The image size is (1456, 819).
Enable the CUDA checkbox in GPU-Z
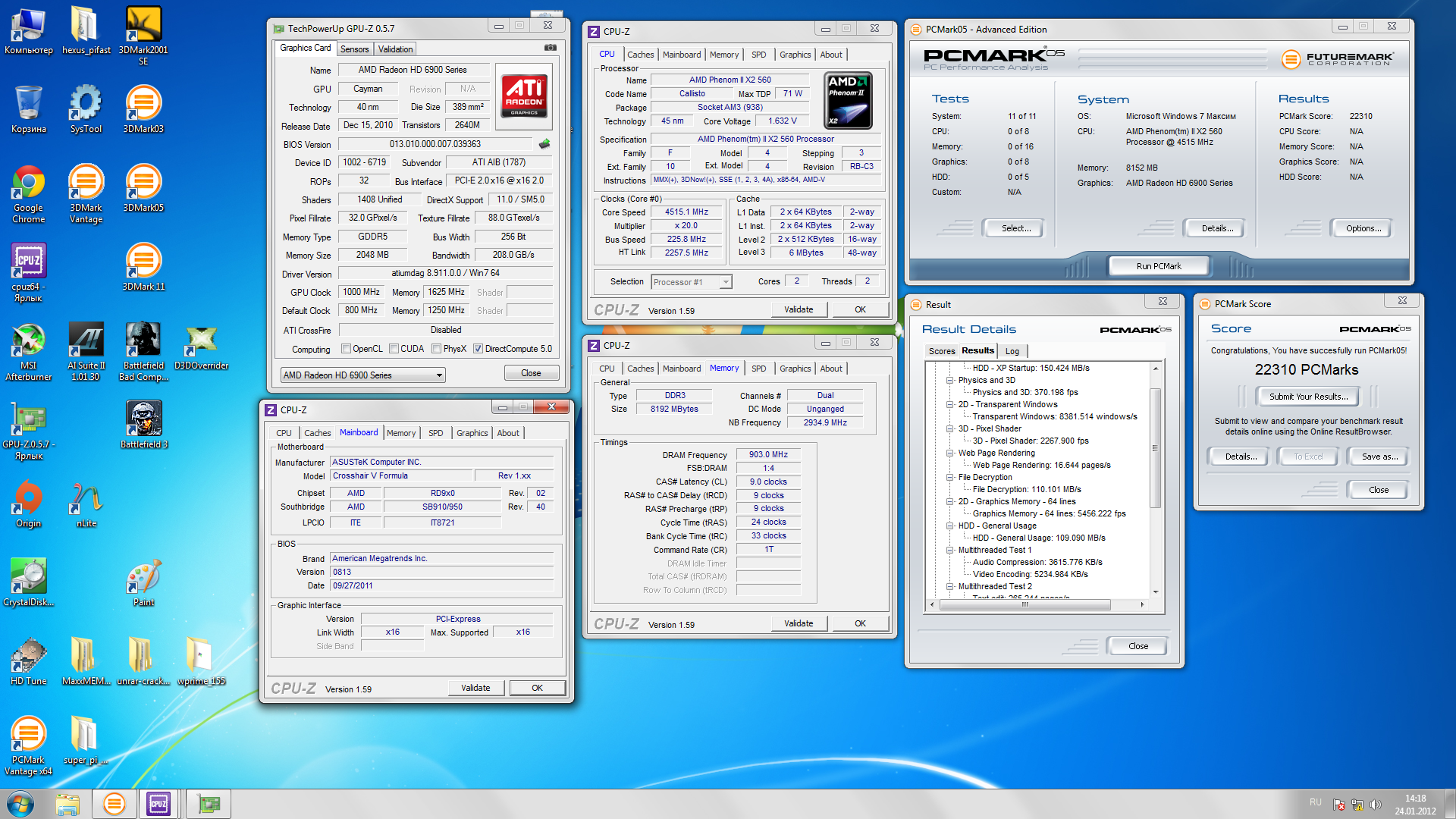point(394,349)
